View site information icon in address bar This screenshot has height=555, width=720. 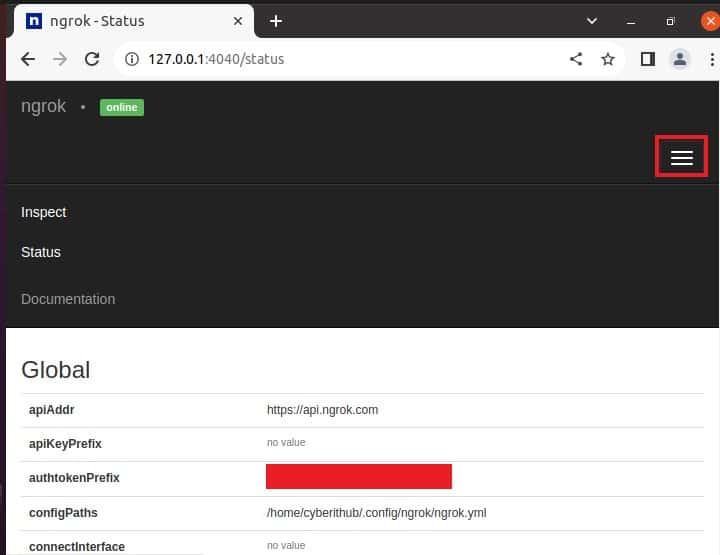click(132, 59)
